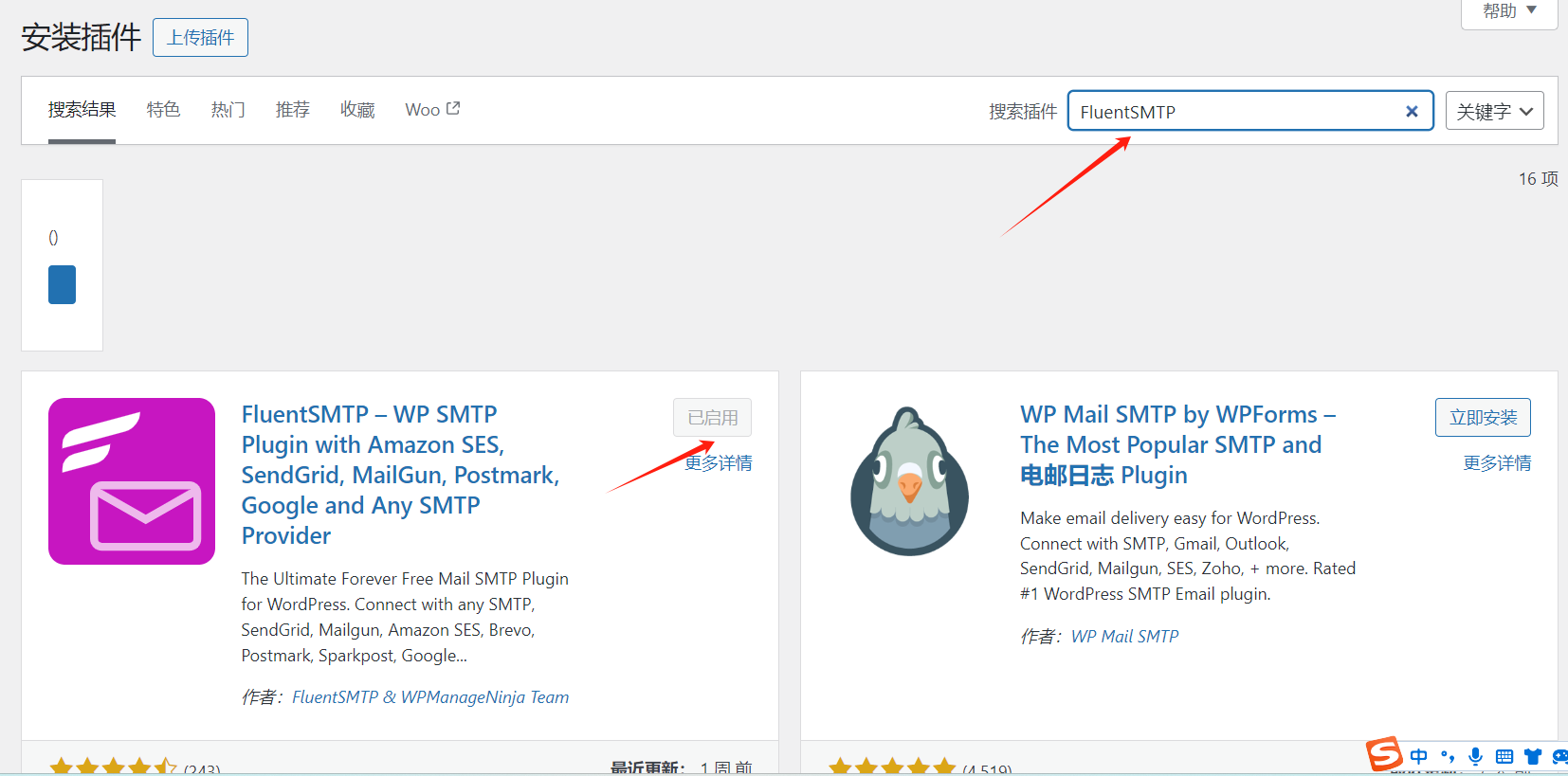
Task: Expand the 关键字 search type dropdown
Action: point(1494,112)
